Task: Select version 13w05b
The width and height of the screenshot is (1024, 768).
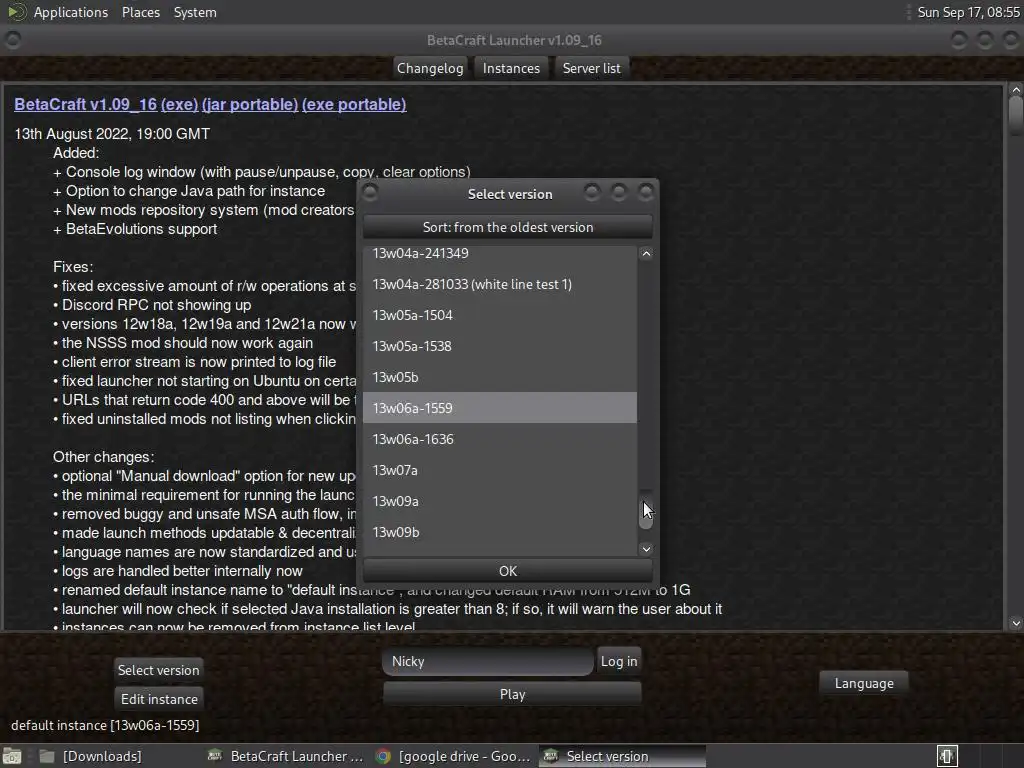Action: click(x=500, y=377)
